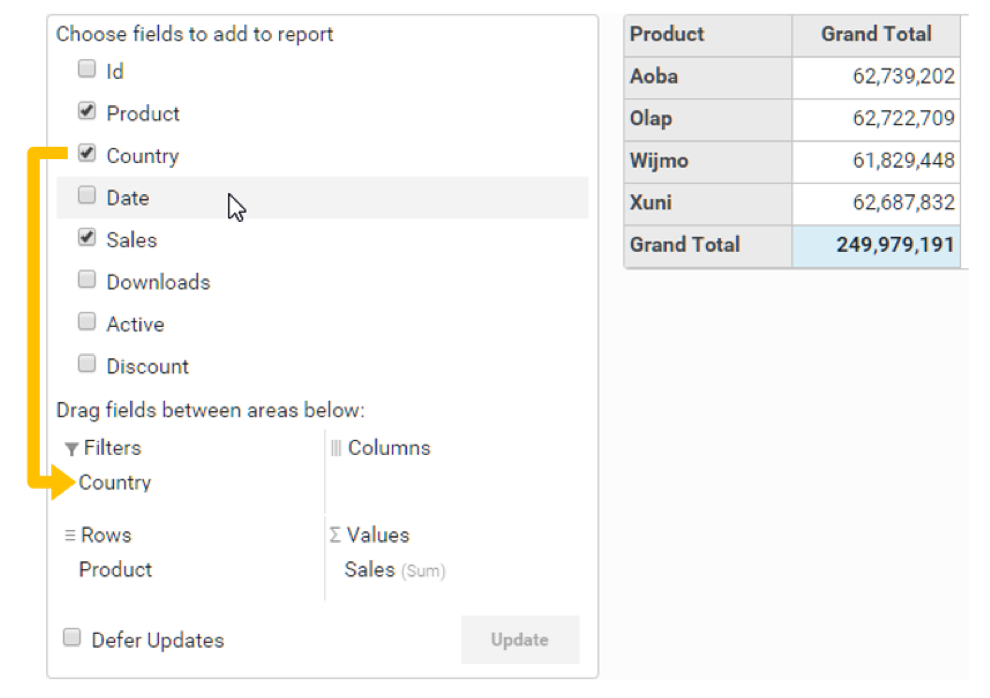Toggle the Defer Updates checkbox
The width and height of the screenshot is (990, 698).
(72, 637)
